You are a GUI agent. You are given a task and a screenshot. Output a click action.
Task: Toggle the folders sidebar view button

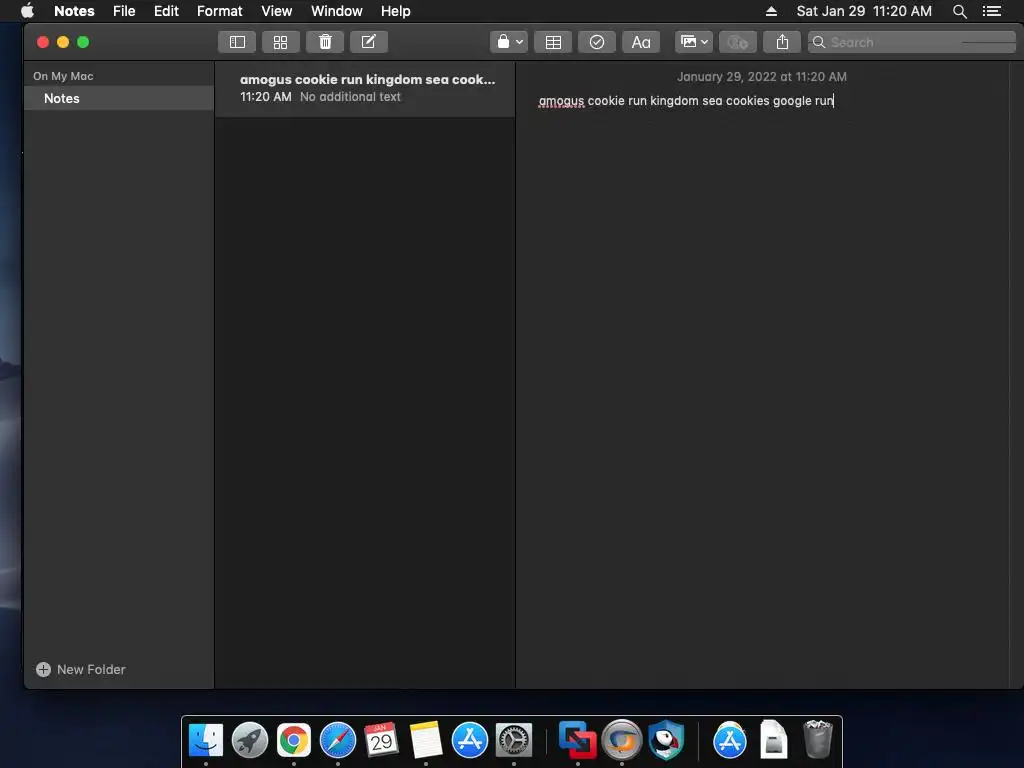[237, 42]
